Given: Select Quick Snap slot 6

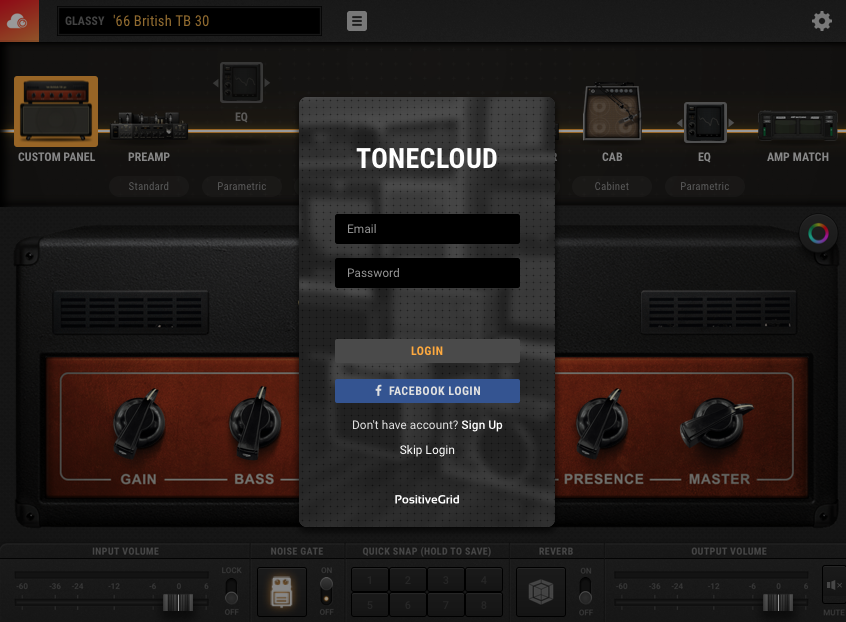Looking at the screenshot, I should (408, 605).
